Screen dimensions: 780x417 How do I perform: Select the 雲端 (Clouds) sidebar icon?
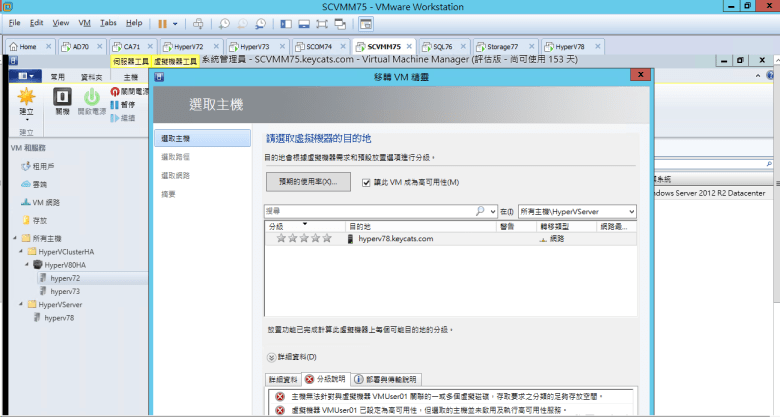click(x=25, y=184)
